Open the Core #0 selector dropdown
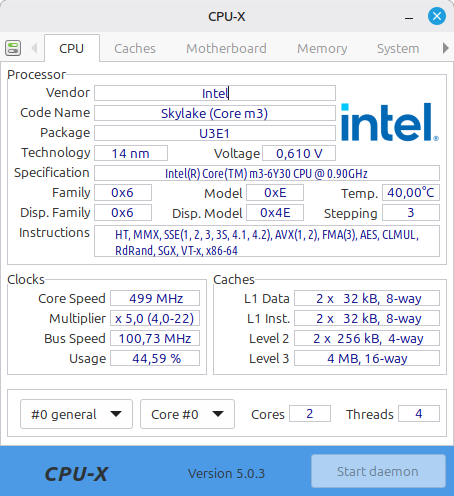This screenshot has width=454, height=496. (187, 414)
